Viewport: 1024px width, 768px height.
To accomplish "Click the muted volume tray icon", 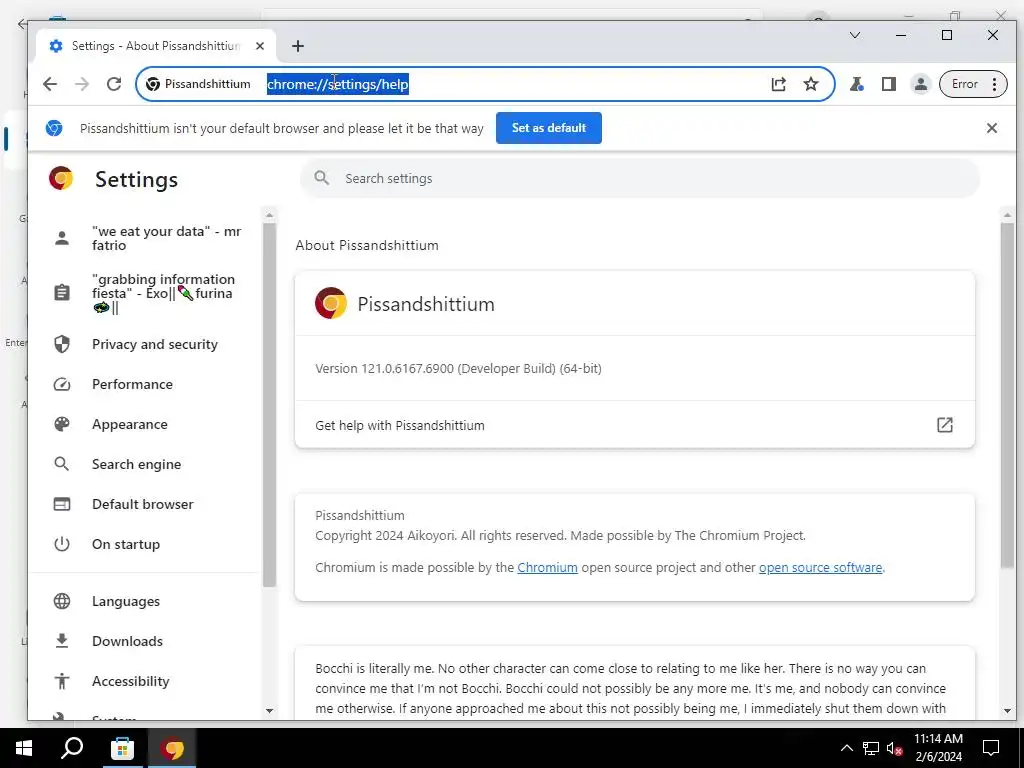I will [x=894, y=748].
